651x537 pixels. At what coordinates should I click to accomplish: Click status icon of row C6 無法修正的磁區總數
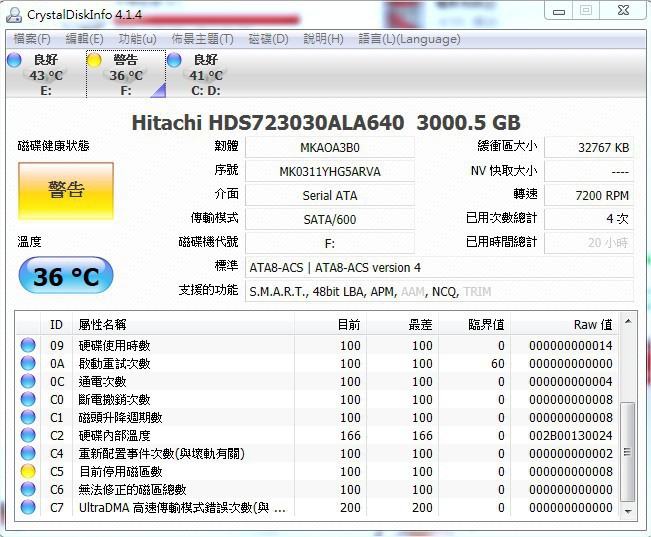click(28, 489)
